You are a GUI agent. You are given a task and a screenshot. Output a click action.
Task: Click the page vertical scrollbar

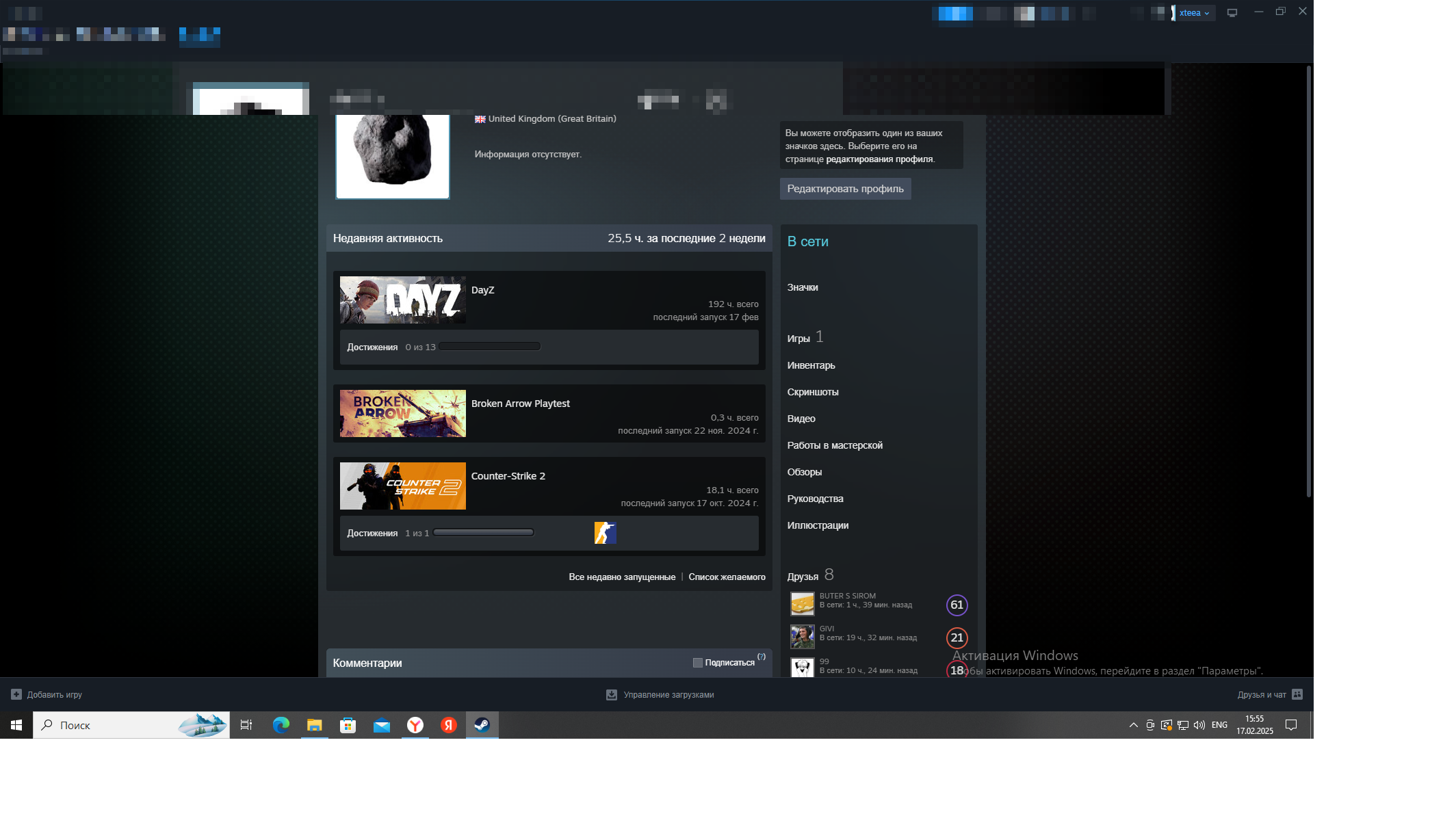point(1308,280)
